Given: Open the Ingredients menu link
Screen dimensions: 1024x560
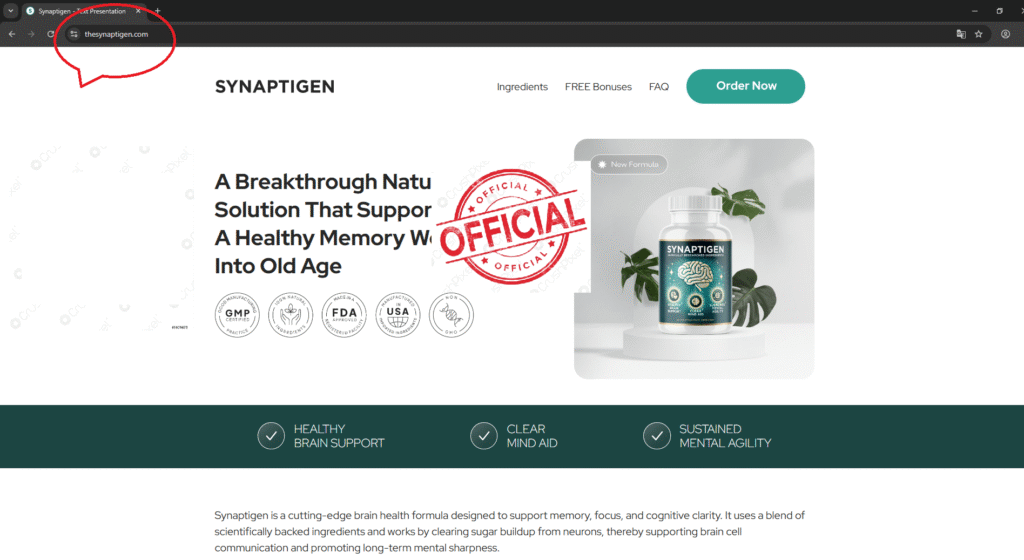Looking at the screenshot, I should (522, 87).
